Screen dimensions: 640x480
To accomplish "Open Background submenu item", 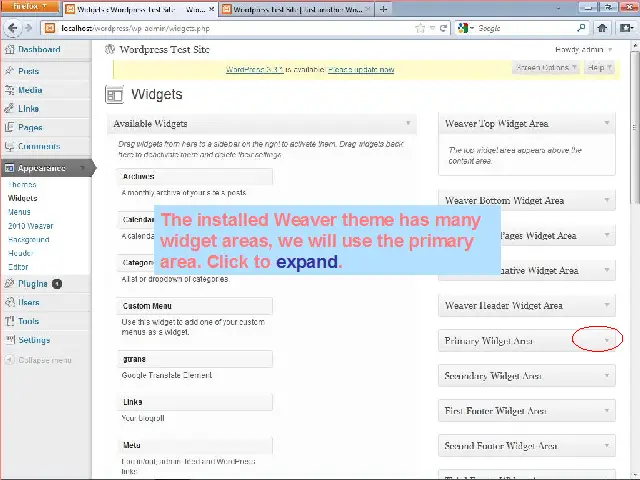I will [x=29, y=240].
